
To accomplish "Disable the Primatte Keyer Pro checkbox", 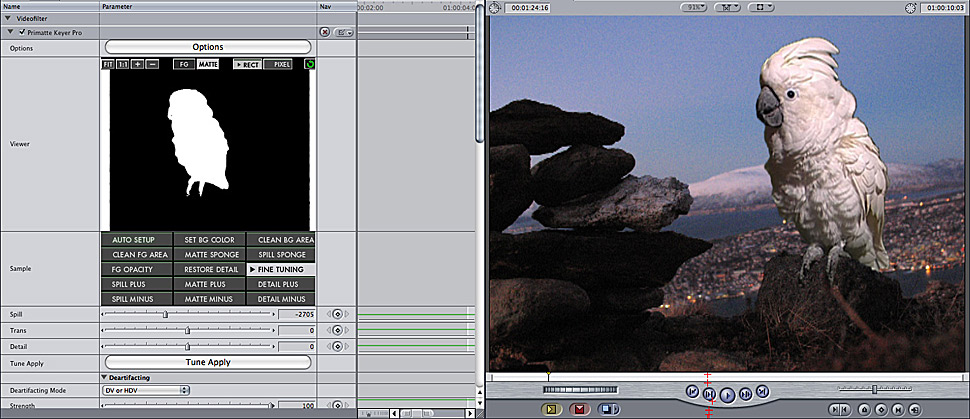I will click(x=22, y=32).
